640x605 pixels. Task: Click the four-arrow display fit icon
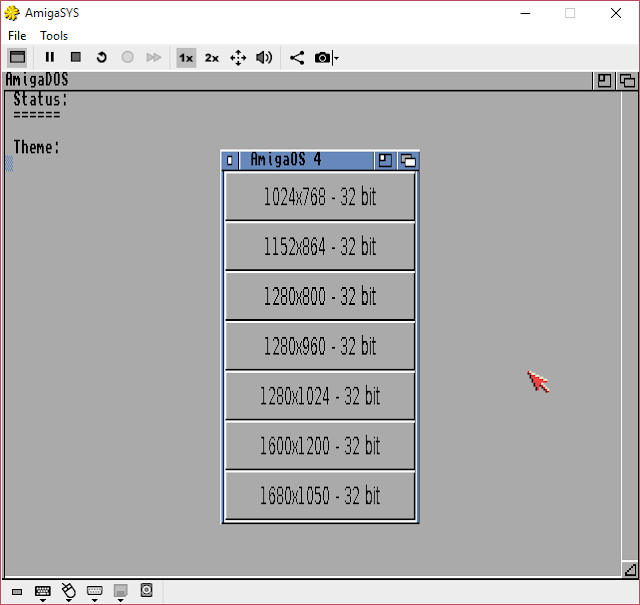tap(238, 58)
